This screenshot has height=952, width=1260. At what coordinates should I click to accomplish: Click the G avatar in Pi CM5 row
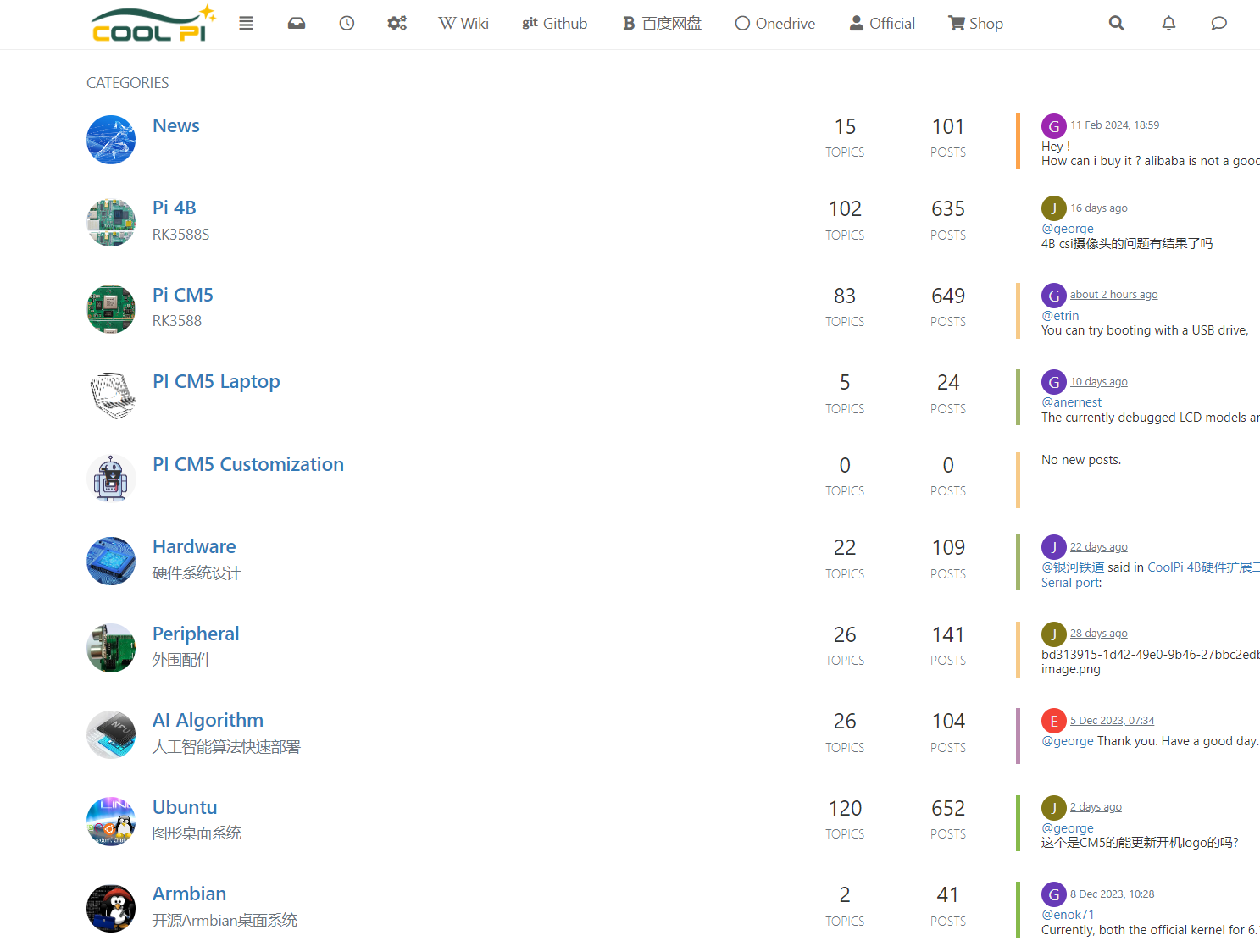tap(1054, 296)
